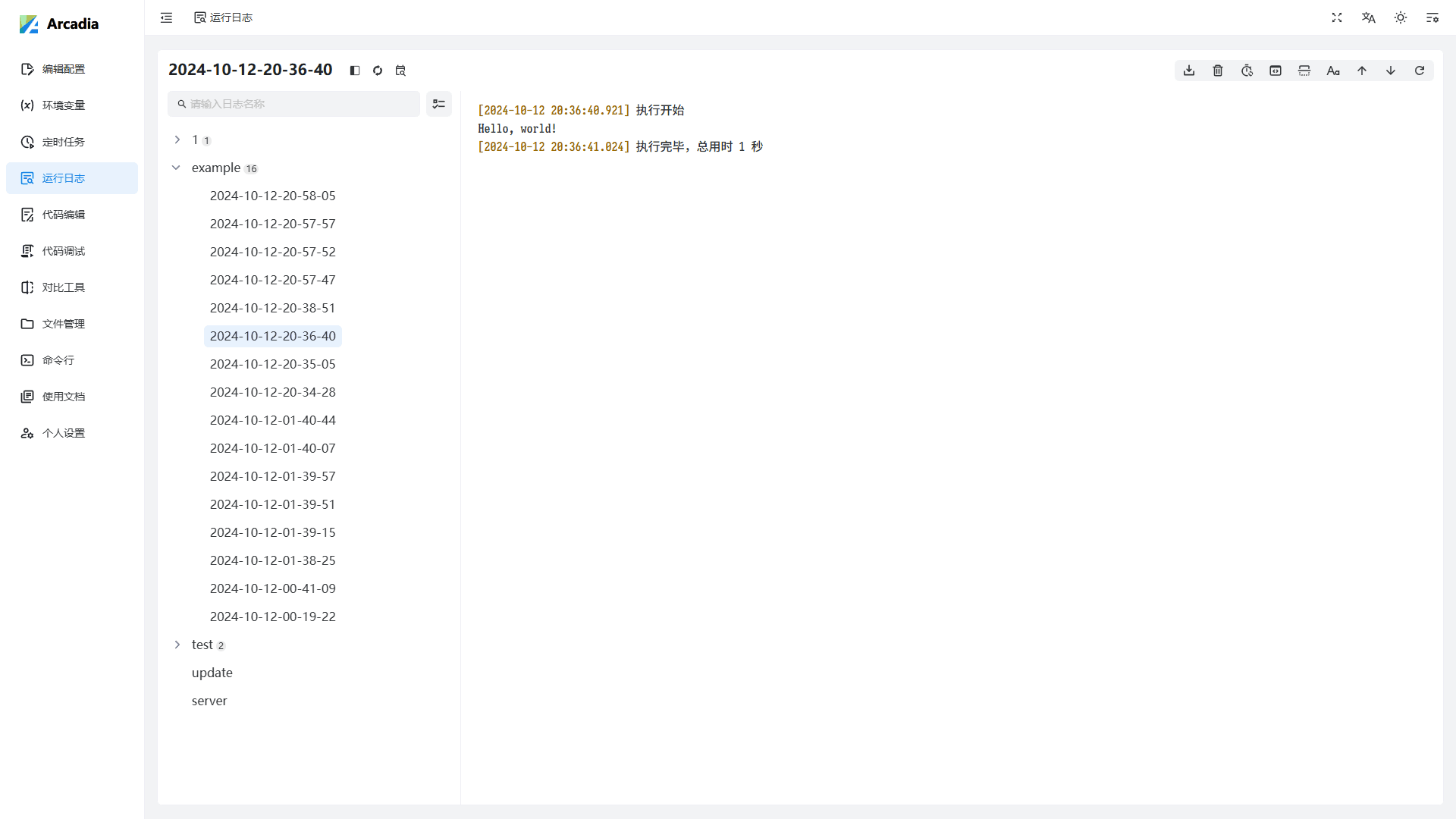Click the font size Aa icon

coord(1333,71)
